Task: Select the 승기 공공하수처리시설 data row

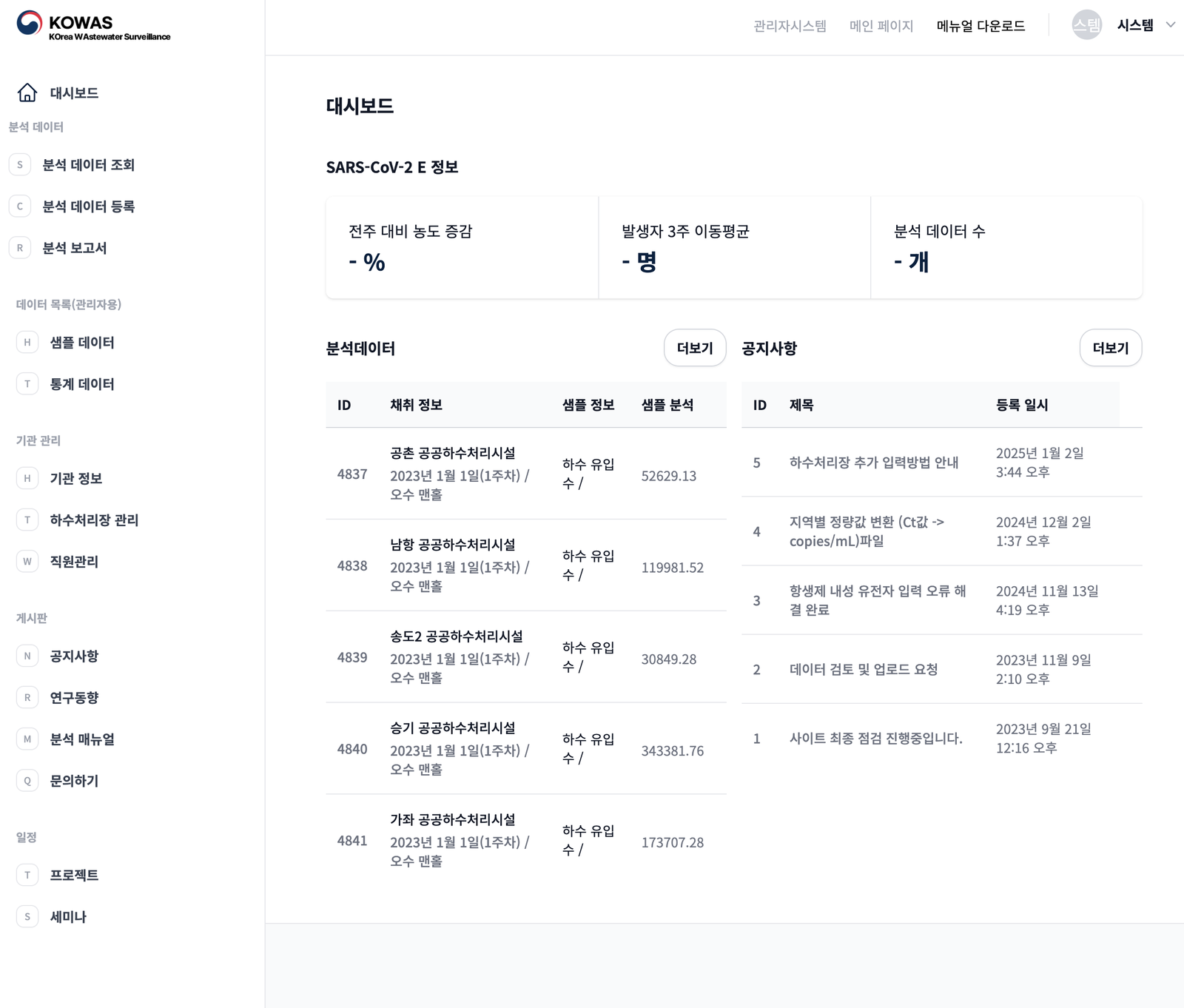Action: 526,749
